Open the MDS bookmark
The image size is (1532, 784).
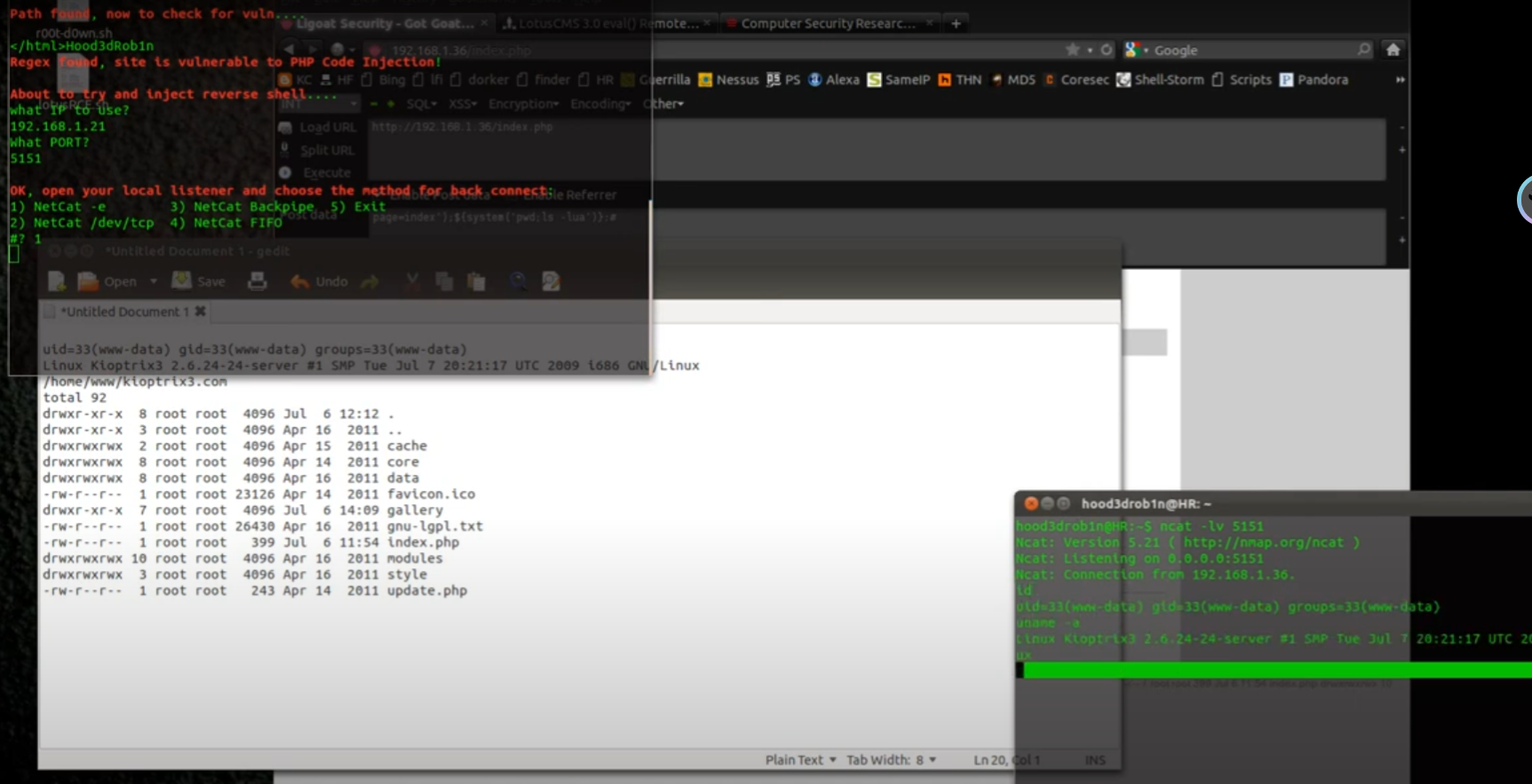click(1013, 79)
